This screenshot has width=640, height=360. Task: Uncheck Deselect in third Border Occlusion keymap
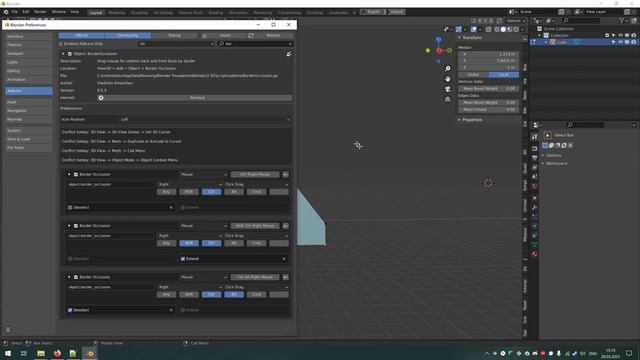[x=70, y=310]
